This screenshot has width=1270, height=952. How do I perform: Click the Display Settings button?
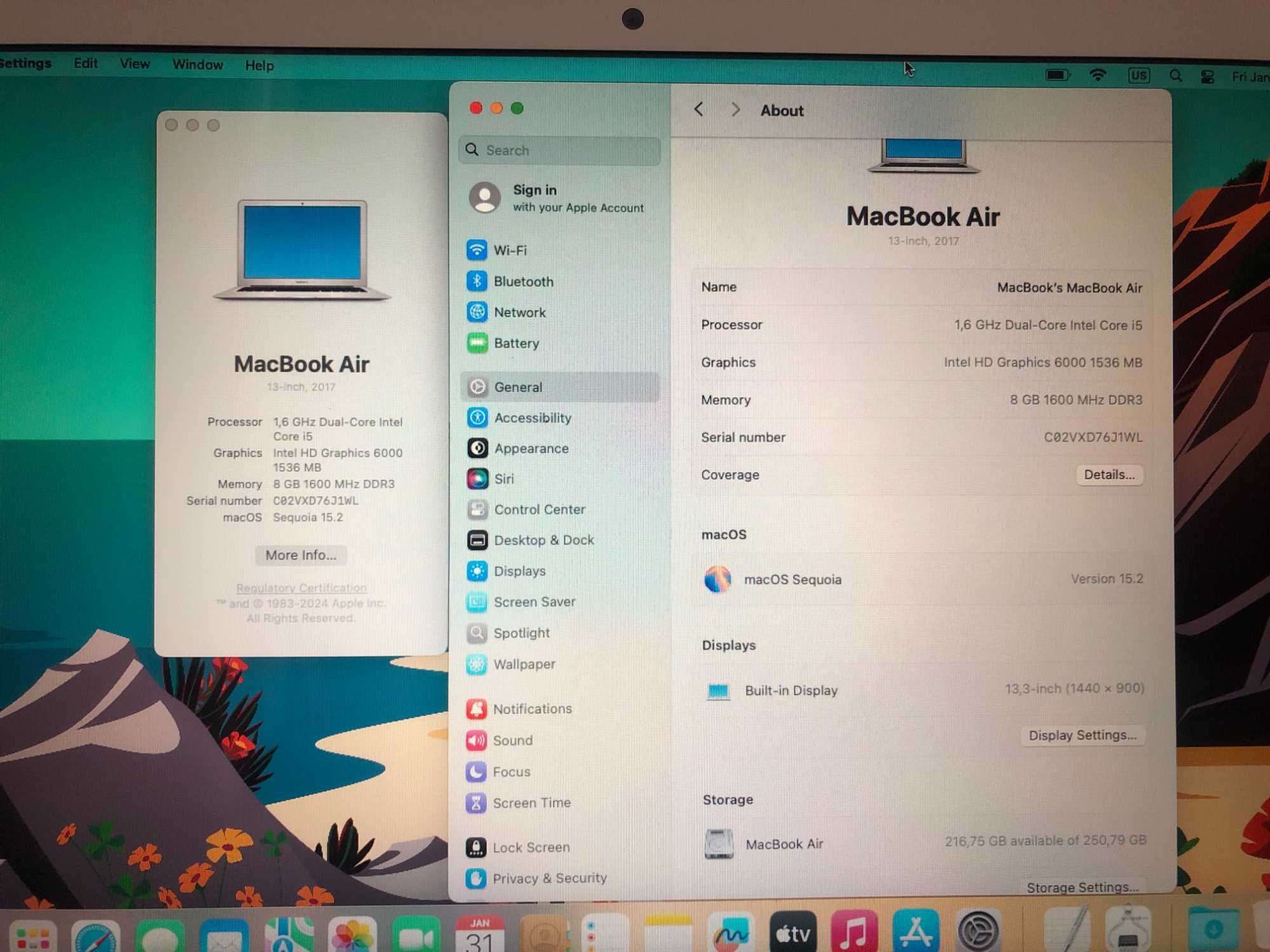click(x=1083, y=735)
